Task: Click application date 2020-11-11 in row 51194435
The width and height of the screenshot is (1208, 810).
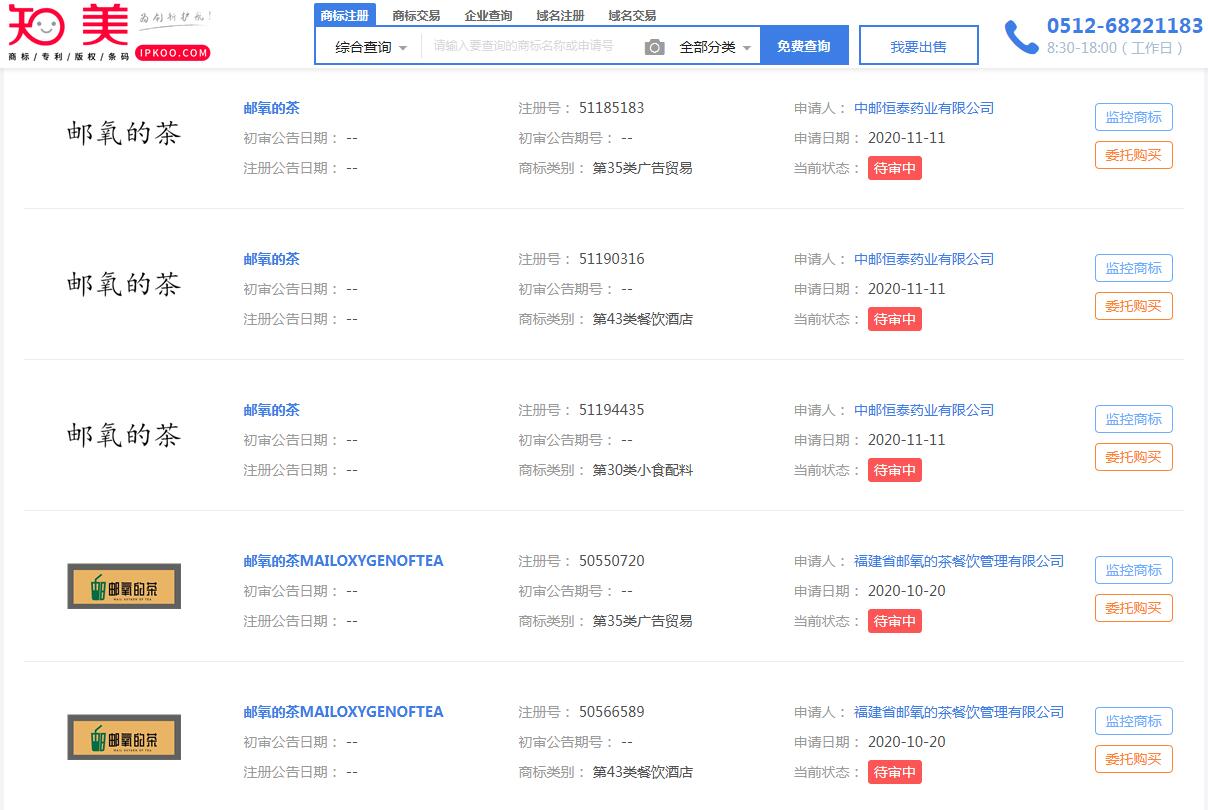Action: pyautogui.click(x=907, y=440)
